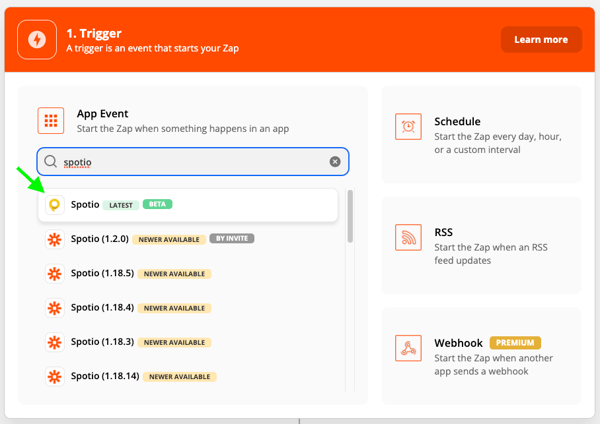
Task: Click NEWER AVAILABLE badge on Spotio (1.18.4)
Action: [x=174, y=308]
